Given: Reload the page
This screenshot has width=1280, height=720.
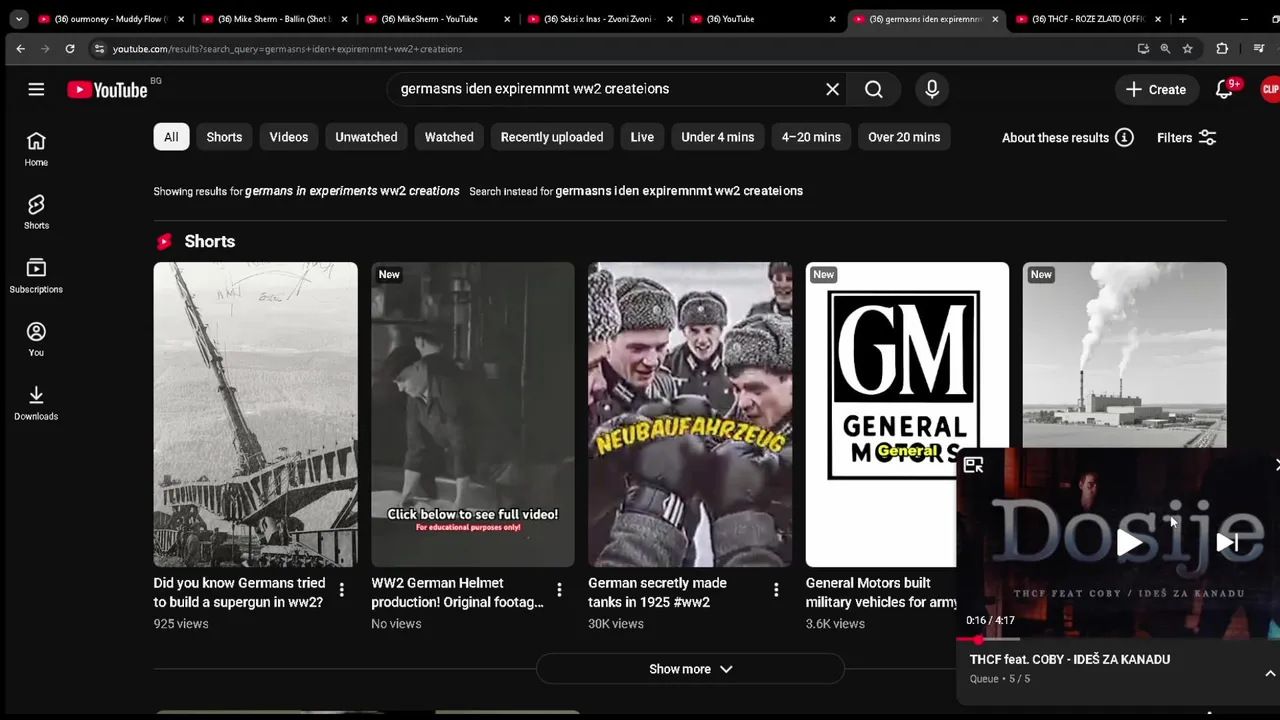Looking at the screenshot, I should (x=70, y=48).
